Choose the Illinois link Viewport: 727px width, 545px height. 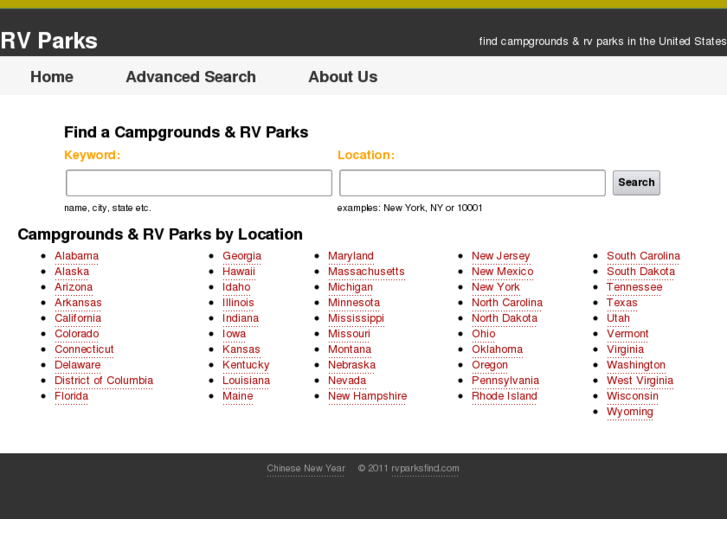(x=238, y=303)
